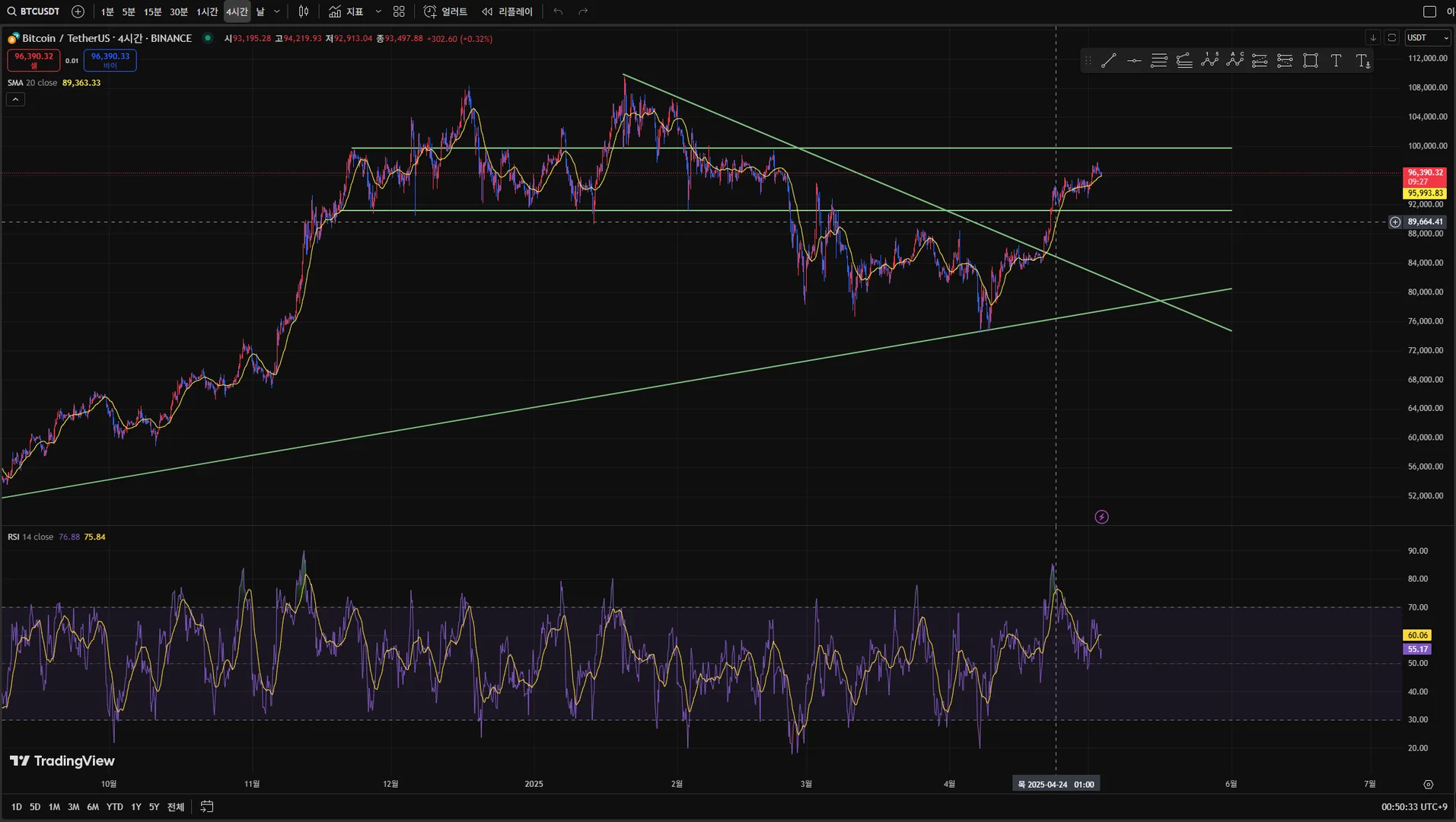This screenshot has width=1456, height=822.
Task: Collapse the indicator legend arrow
Action: pyautogui.click(x=16, y=100)
